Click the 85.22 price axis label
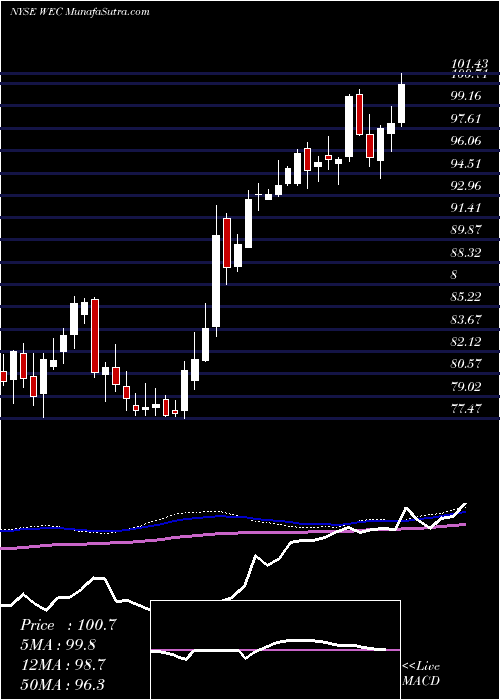This screenshot has height=700, width=500. tap(466, 297)
